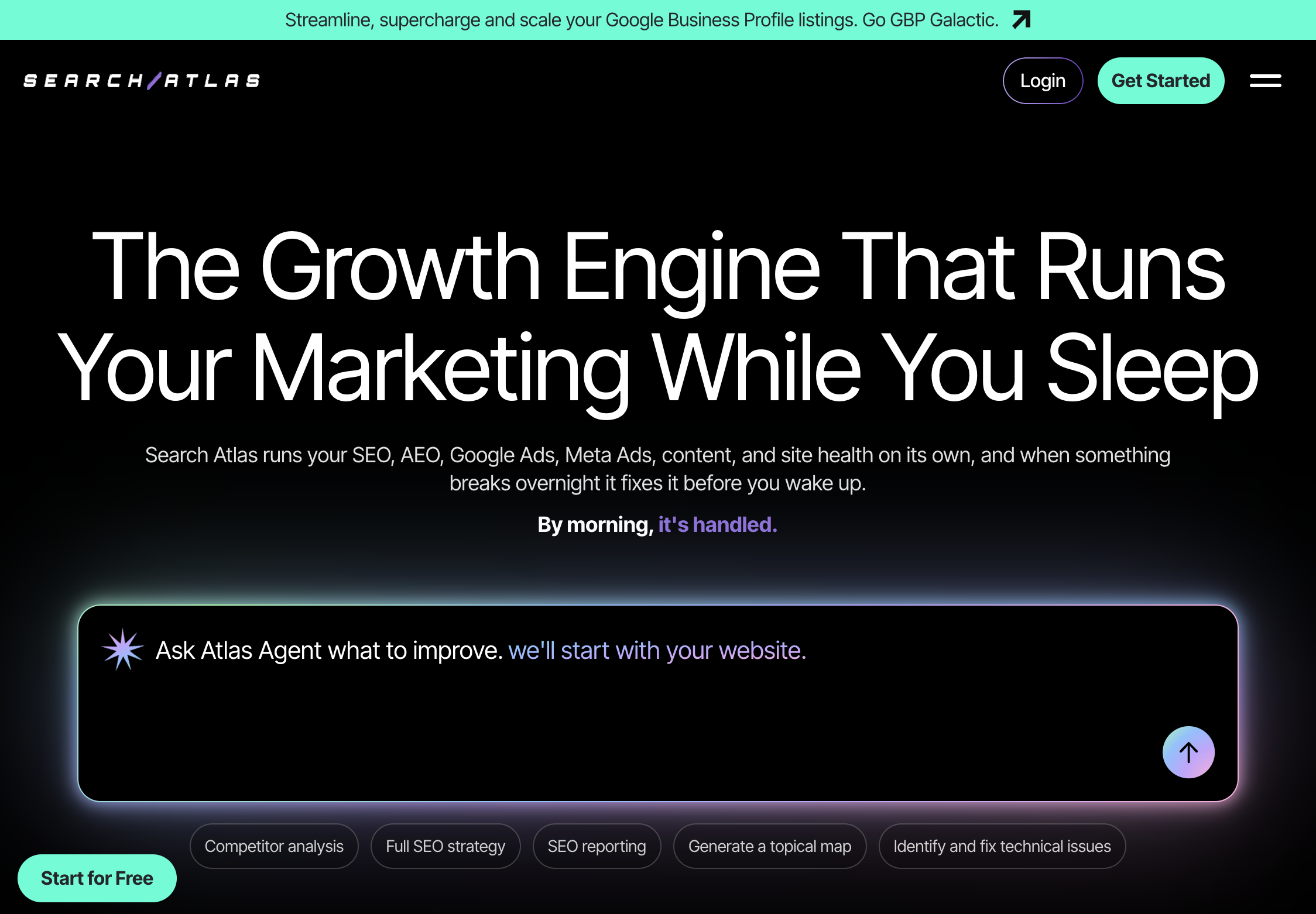The image size is (1316, 914).
Task: Pick the Generate a topical map chip
Action: tap(770, 846)
